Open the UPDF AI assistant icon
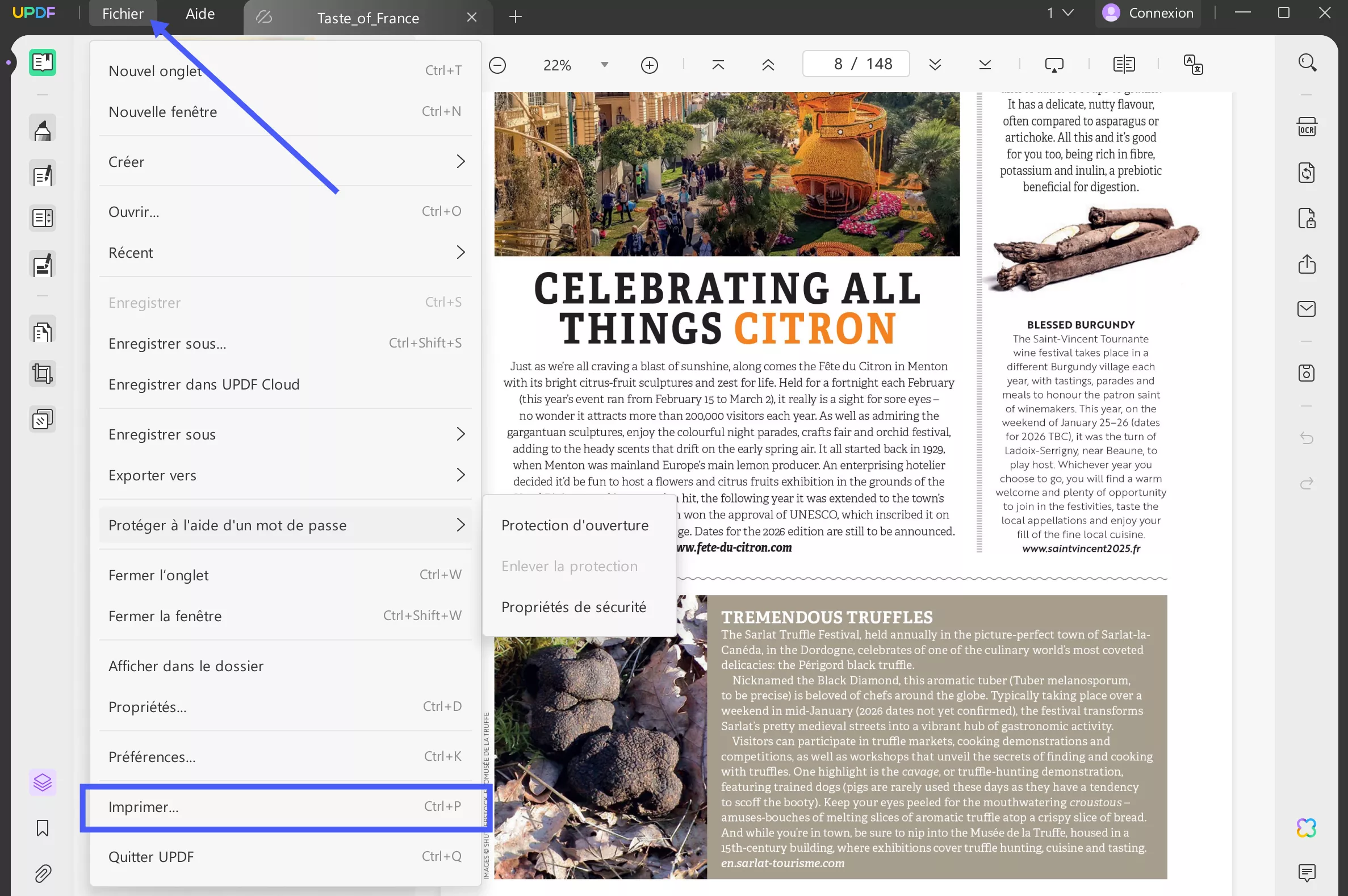 click(x=1307, y=827)
